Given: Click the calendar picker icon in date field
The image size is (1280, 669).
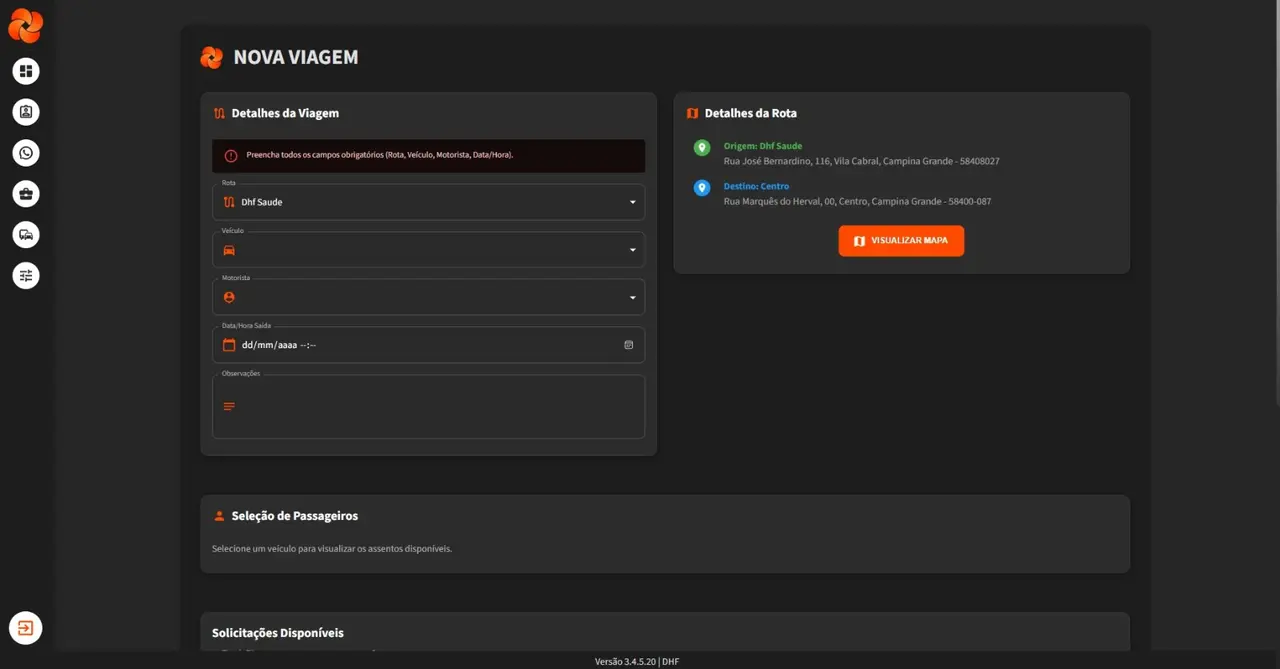Looking at the screenshot, I should coord(629,345).
